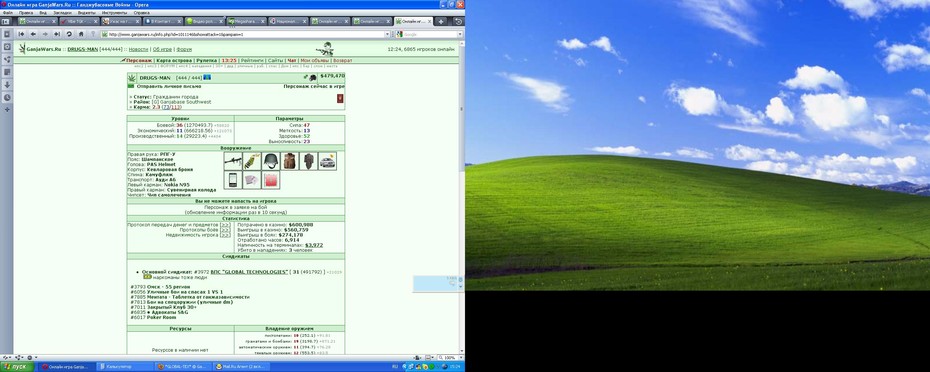Click the RPG-U weapon item thumbnail
Image resolution: width=930 pixels, height=372 pixels.
pos(233,161)
